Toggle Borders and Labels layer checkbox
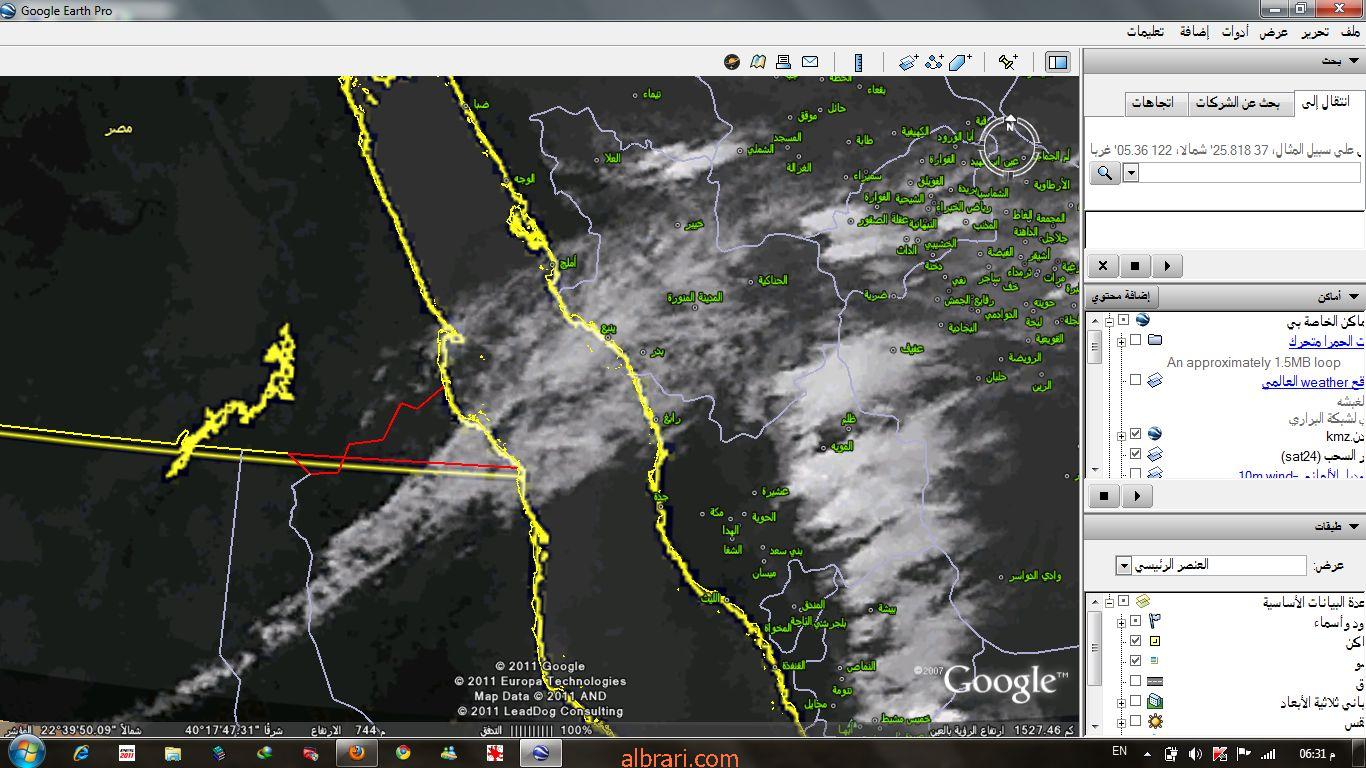1366x768 pixels. (x=1135, y=621)
